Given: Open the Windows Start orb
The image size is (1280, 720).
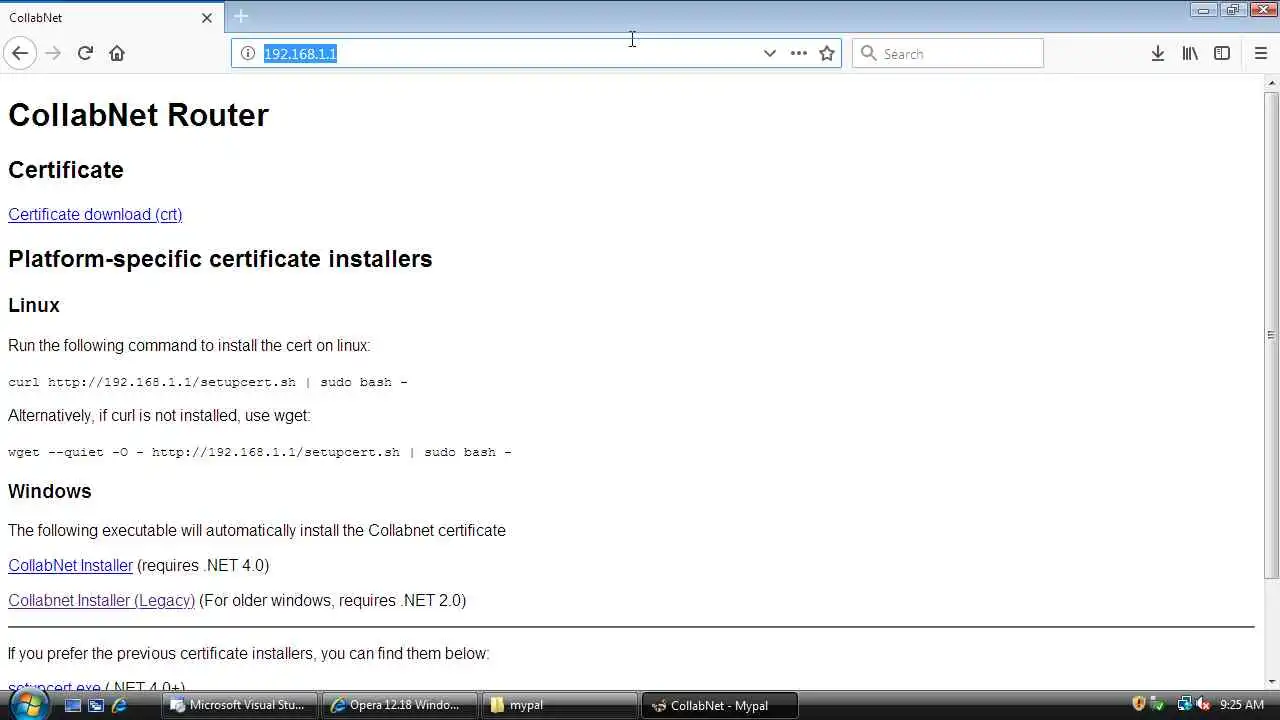Looking at the screenshot, I should tap(28, 704).
